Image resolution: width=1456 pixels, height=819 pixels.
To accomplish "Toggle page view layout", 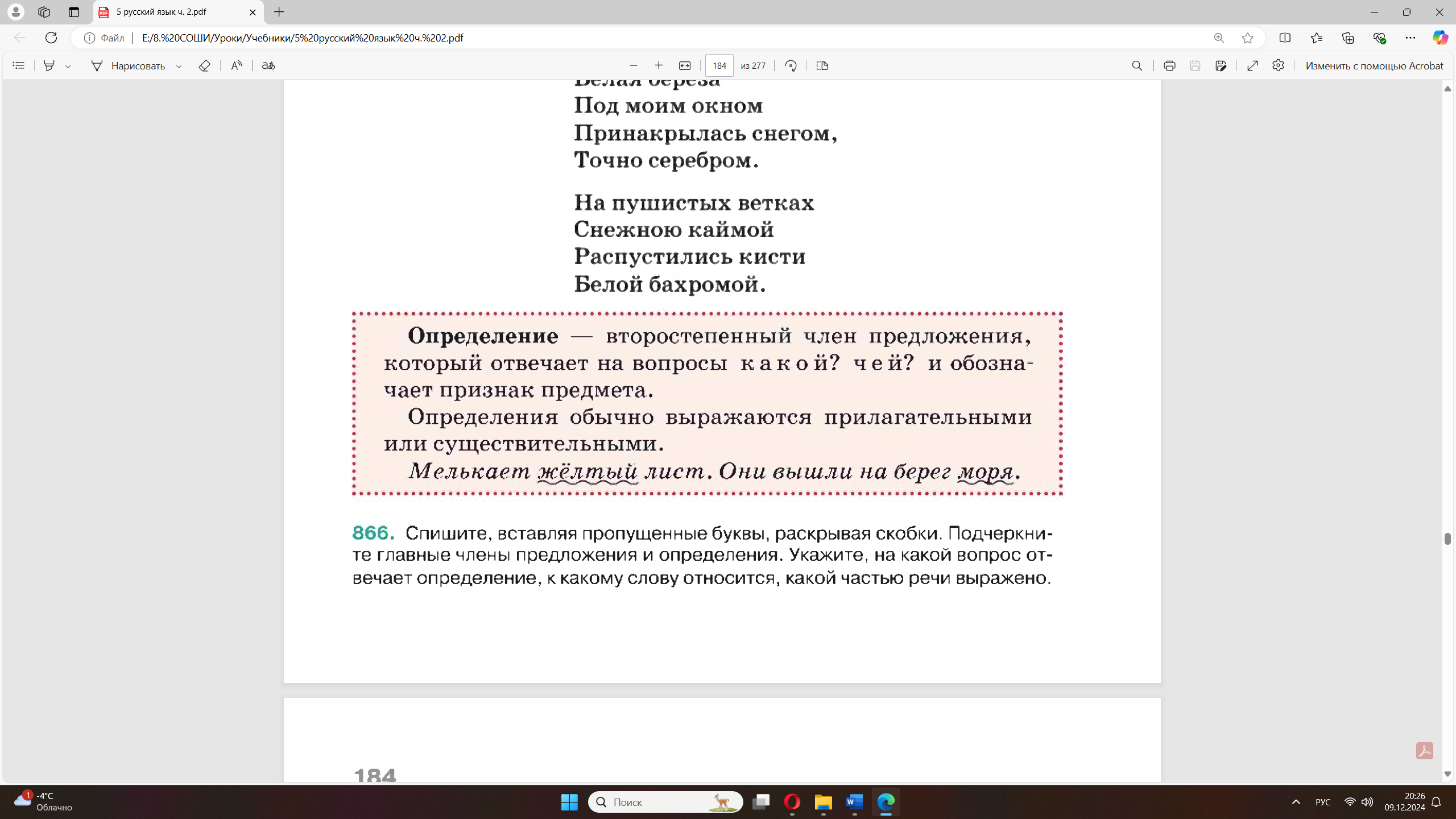I will (x=822, y=65).
